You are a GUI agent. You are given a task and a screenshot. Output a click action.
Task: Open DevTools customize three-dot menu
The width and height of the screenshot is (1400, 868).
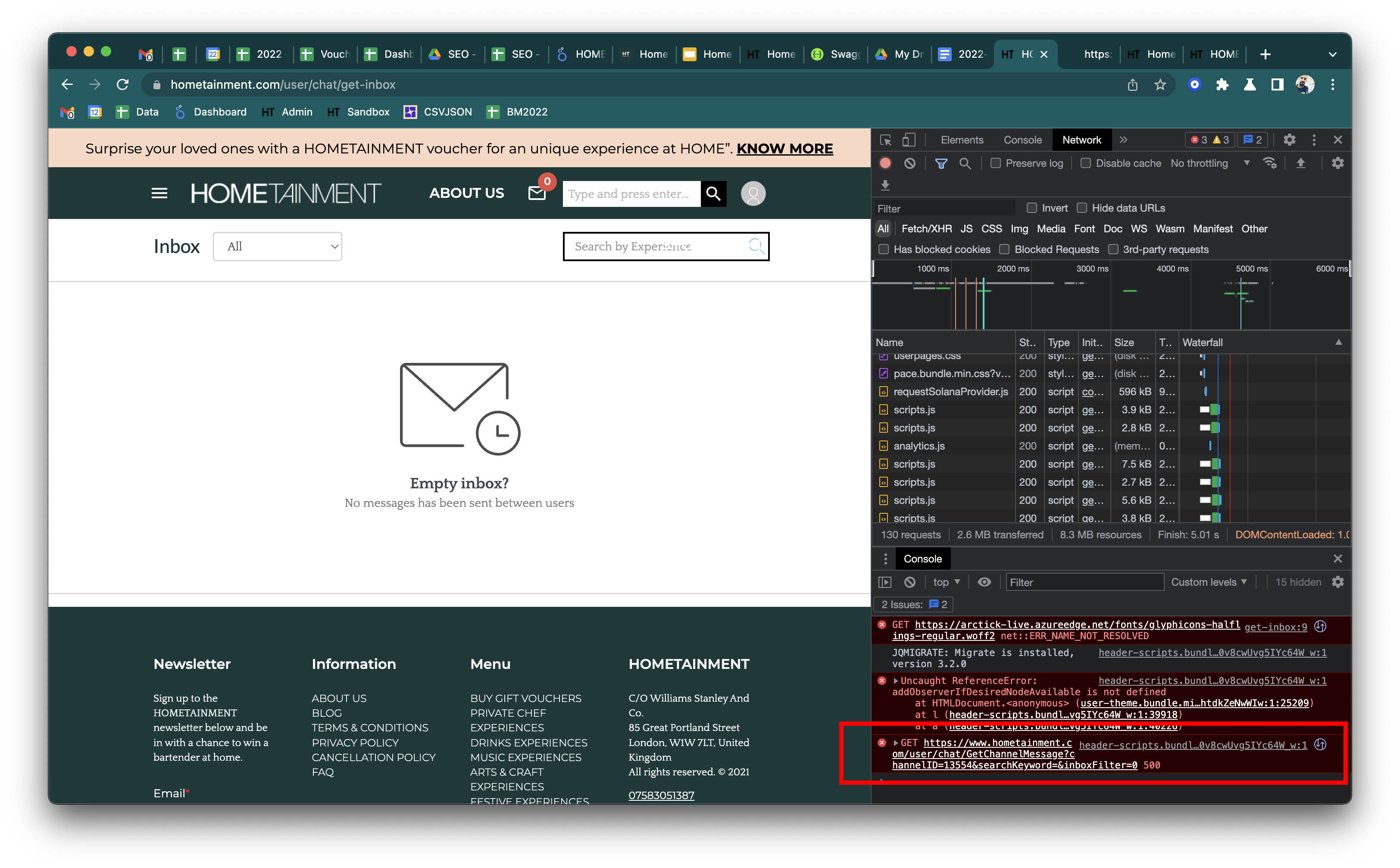click(x=1314, y=140)
